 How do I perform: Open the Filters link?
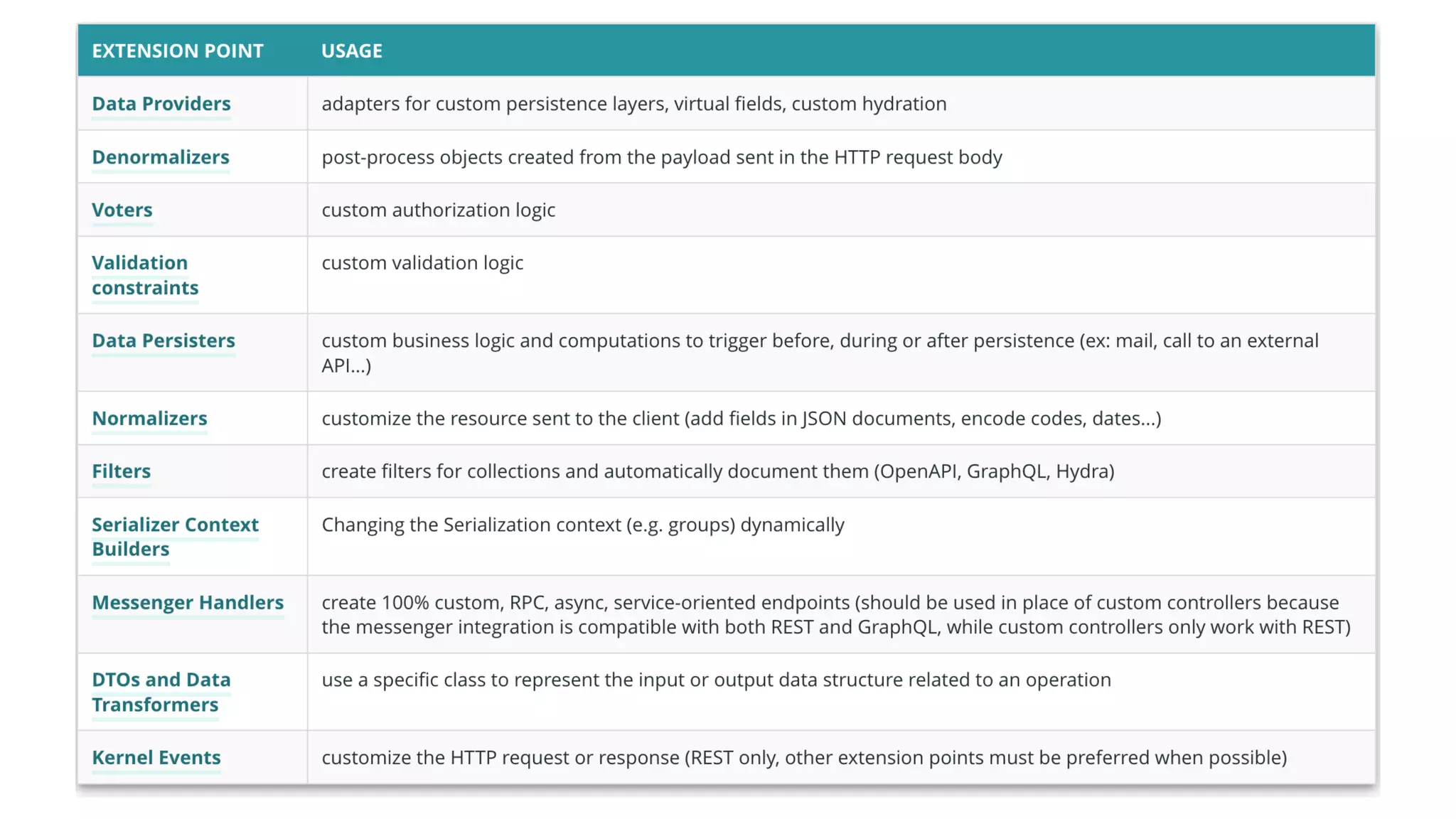pos(122,471)
